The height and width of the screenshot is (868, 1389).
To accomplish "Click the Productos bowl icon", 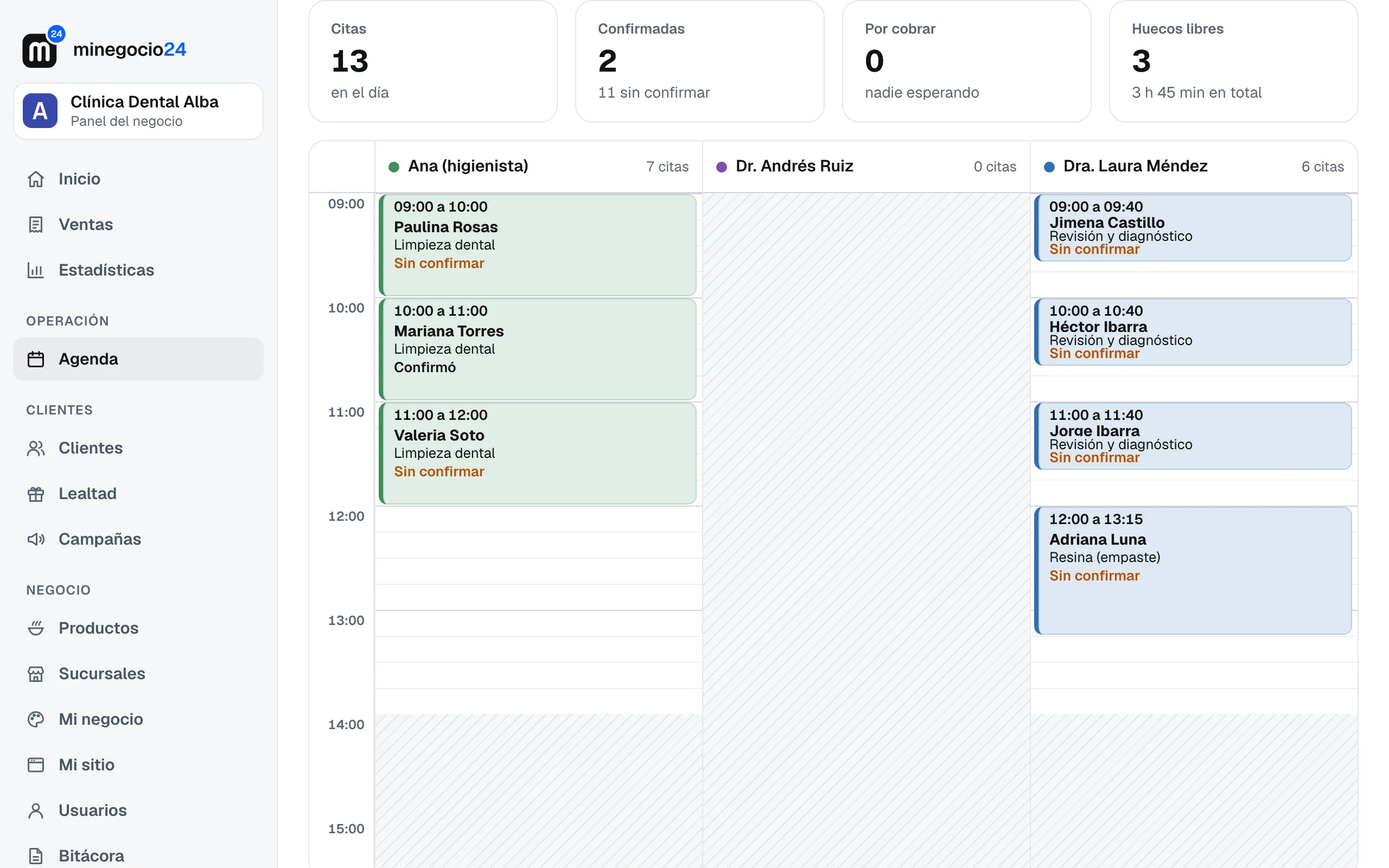I will tap(36, 628).
